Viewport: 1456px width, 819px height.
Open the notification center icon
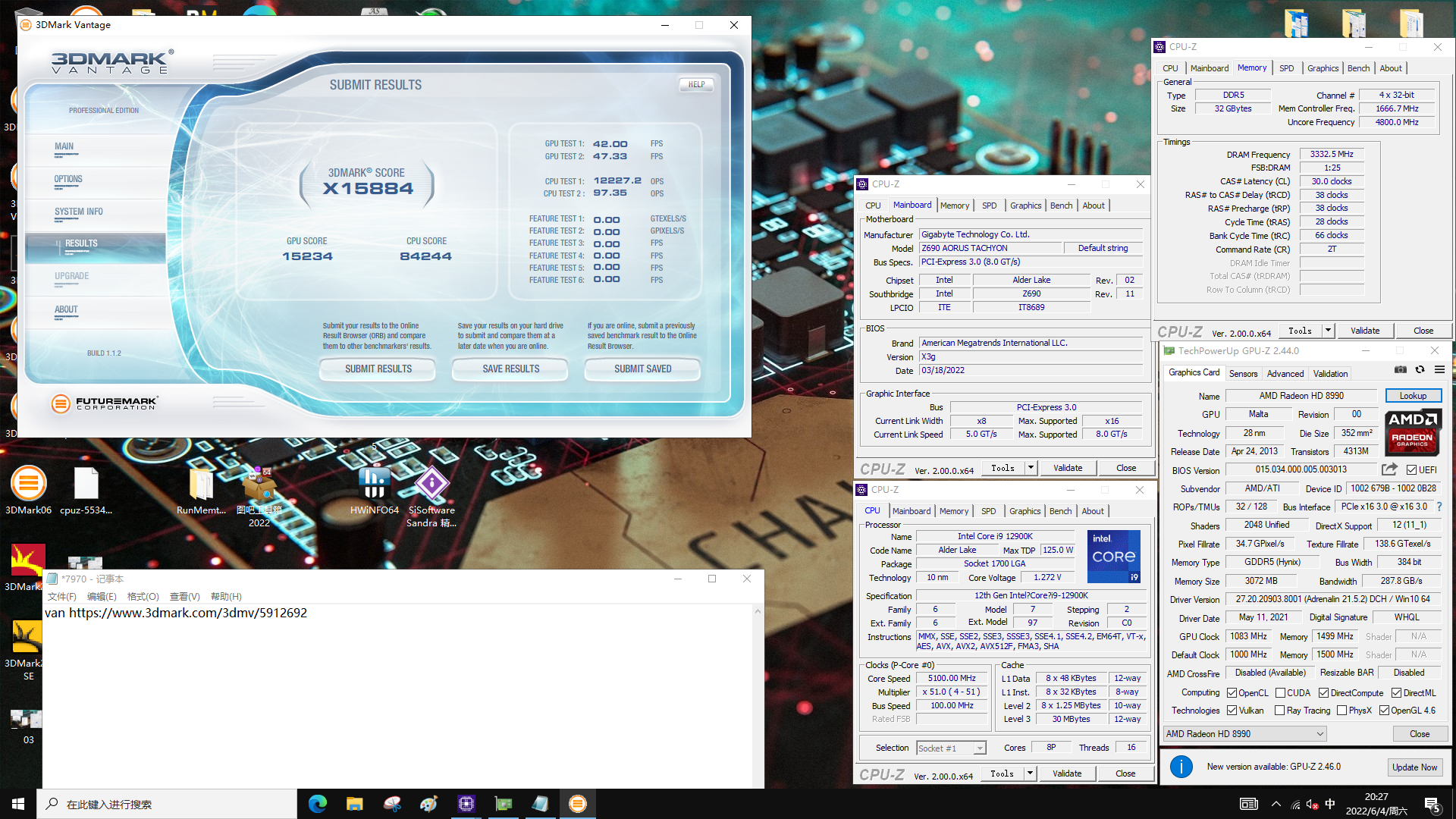point(1432,804)
